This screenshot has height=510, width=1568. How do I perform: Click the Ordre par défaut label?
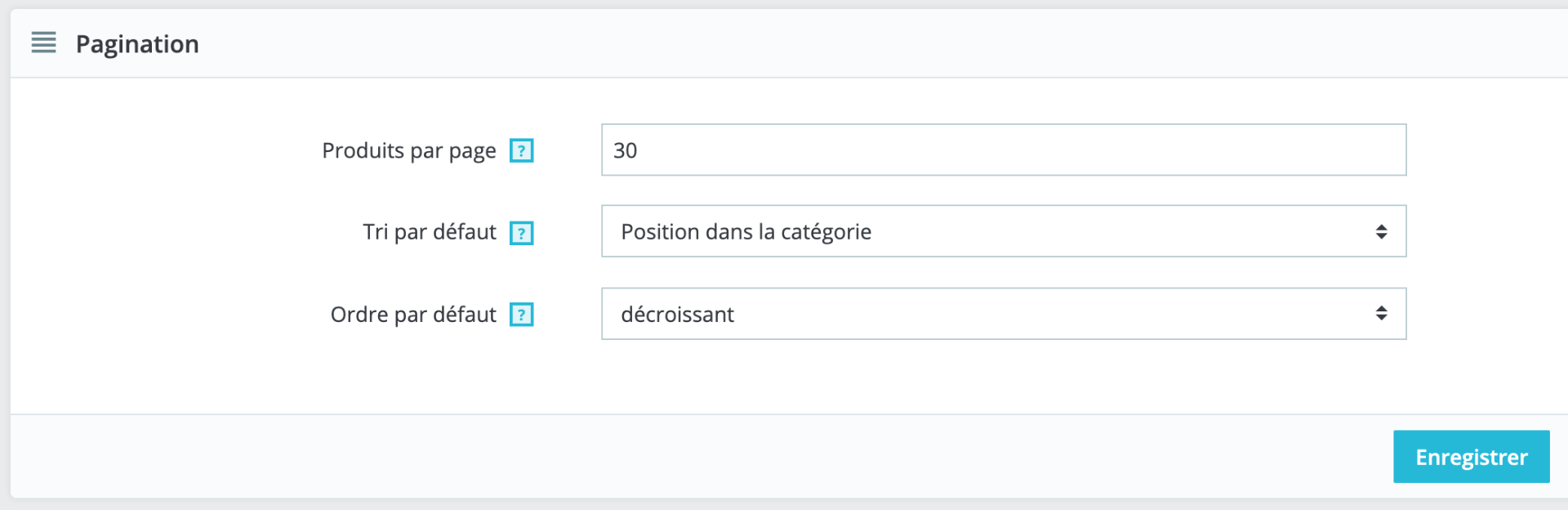click(x=413, y=315)
